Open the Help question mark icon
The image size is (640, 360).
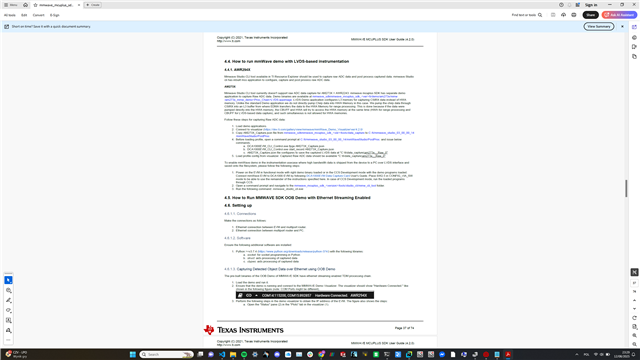(561, 5)
